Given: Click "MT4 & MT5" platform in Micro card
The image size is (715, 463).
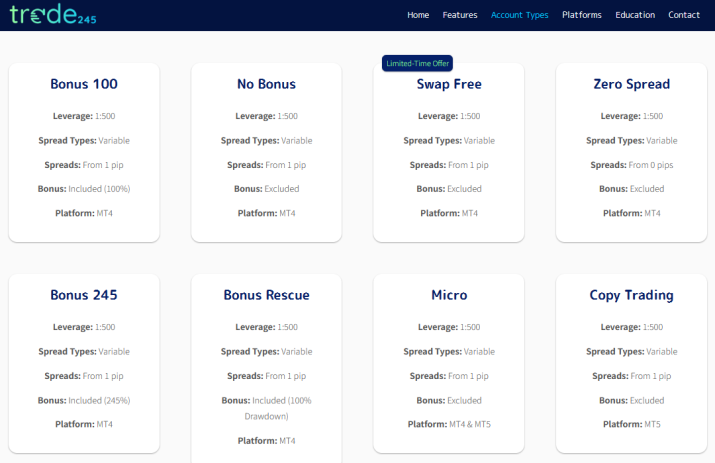Looking at the screenshot, I should click(x=470, y=424).
